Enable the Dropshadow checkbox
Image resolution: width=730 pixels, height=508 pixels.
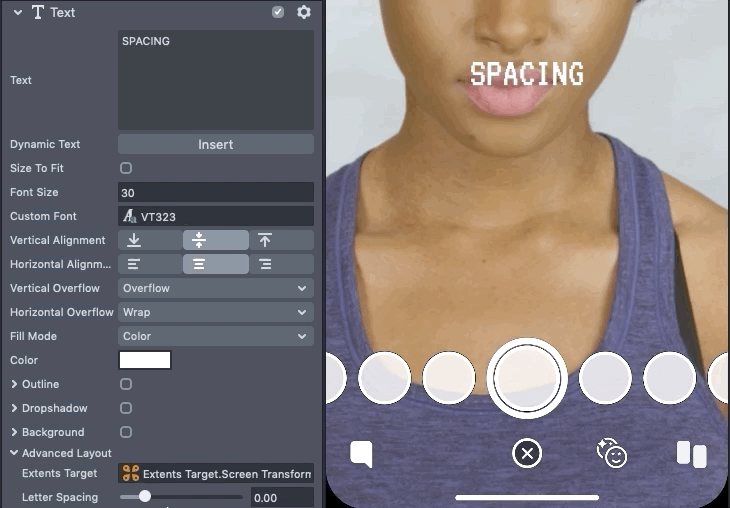[x=126, y=408]
